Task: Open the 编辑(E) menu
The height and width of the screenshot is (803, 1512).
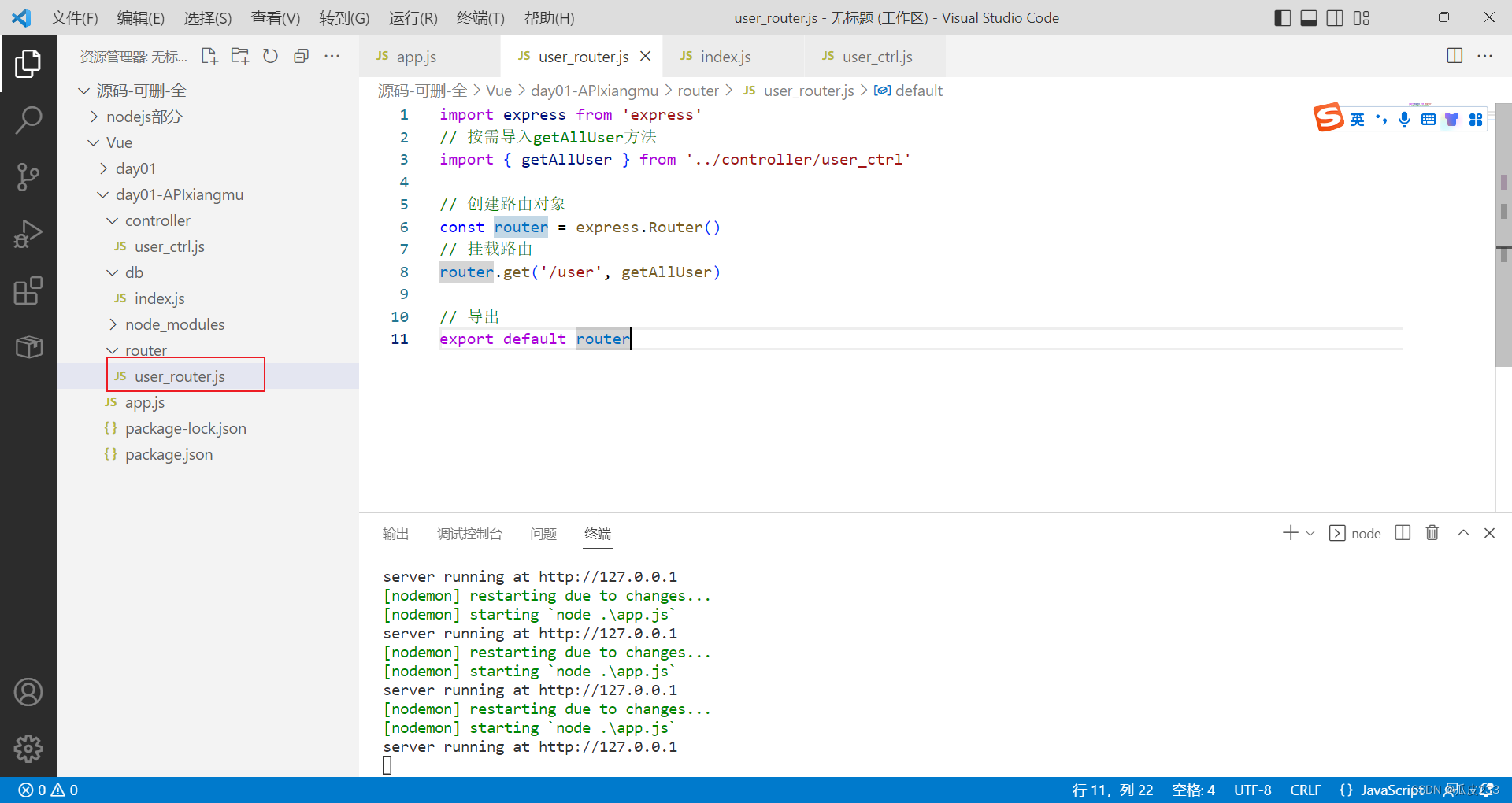Action: coord(141,17)
